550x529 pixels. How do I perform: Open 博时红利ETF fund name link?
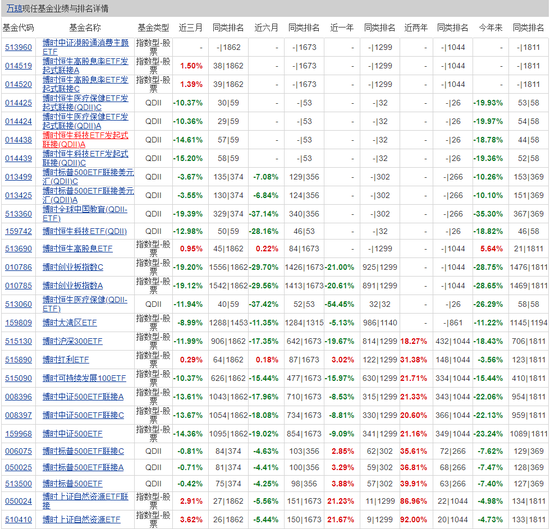point(66,360)
